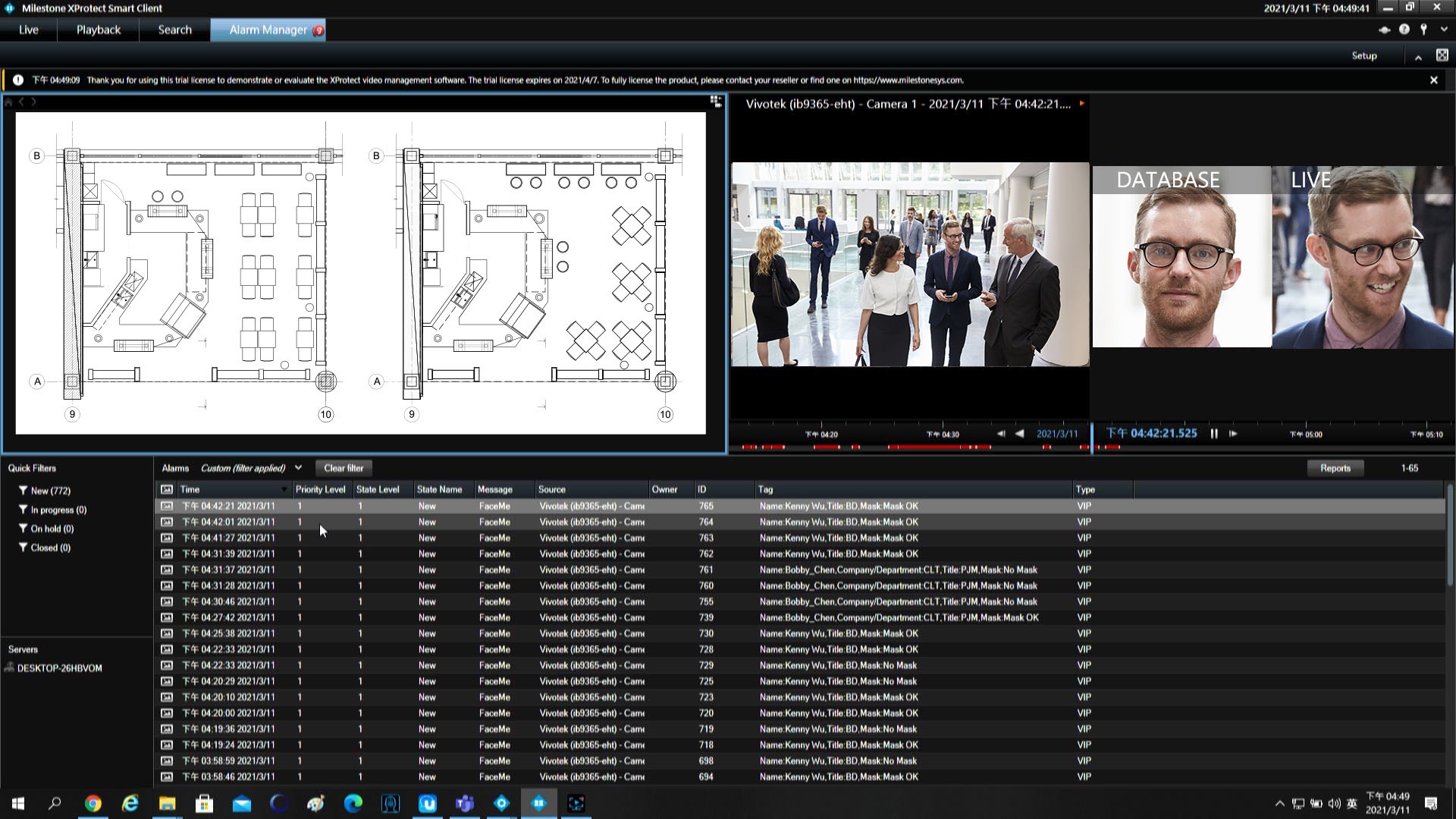Open the Reports button
The height and width of the screenshot is (819, 1456).
(1335, 468)
